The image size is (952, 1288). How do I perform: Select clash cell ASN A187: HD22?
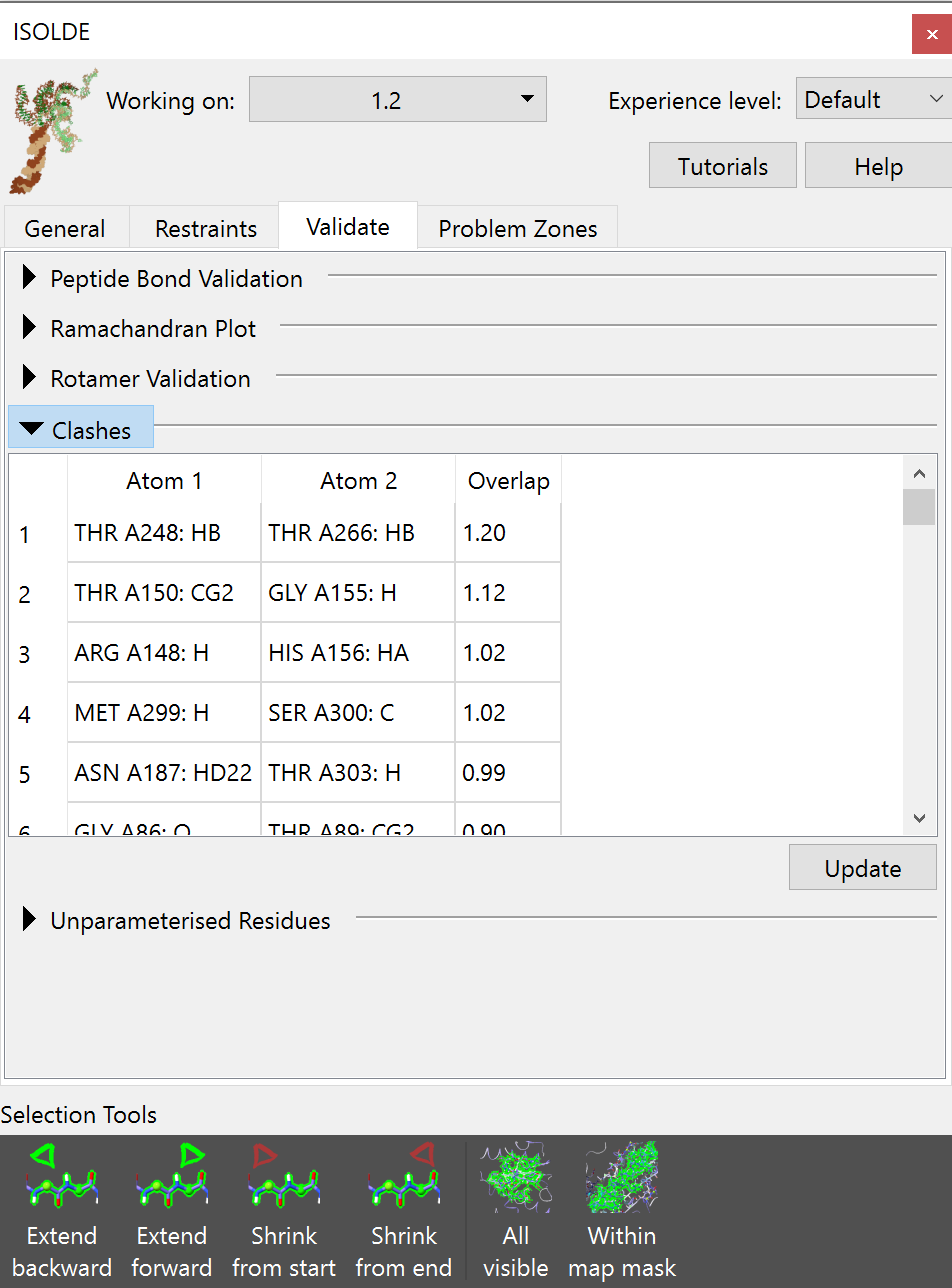[164, 772]
